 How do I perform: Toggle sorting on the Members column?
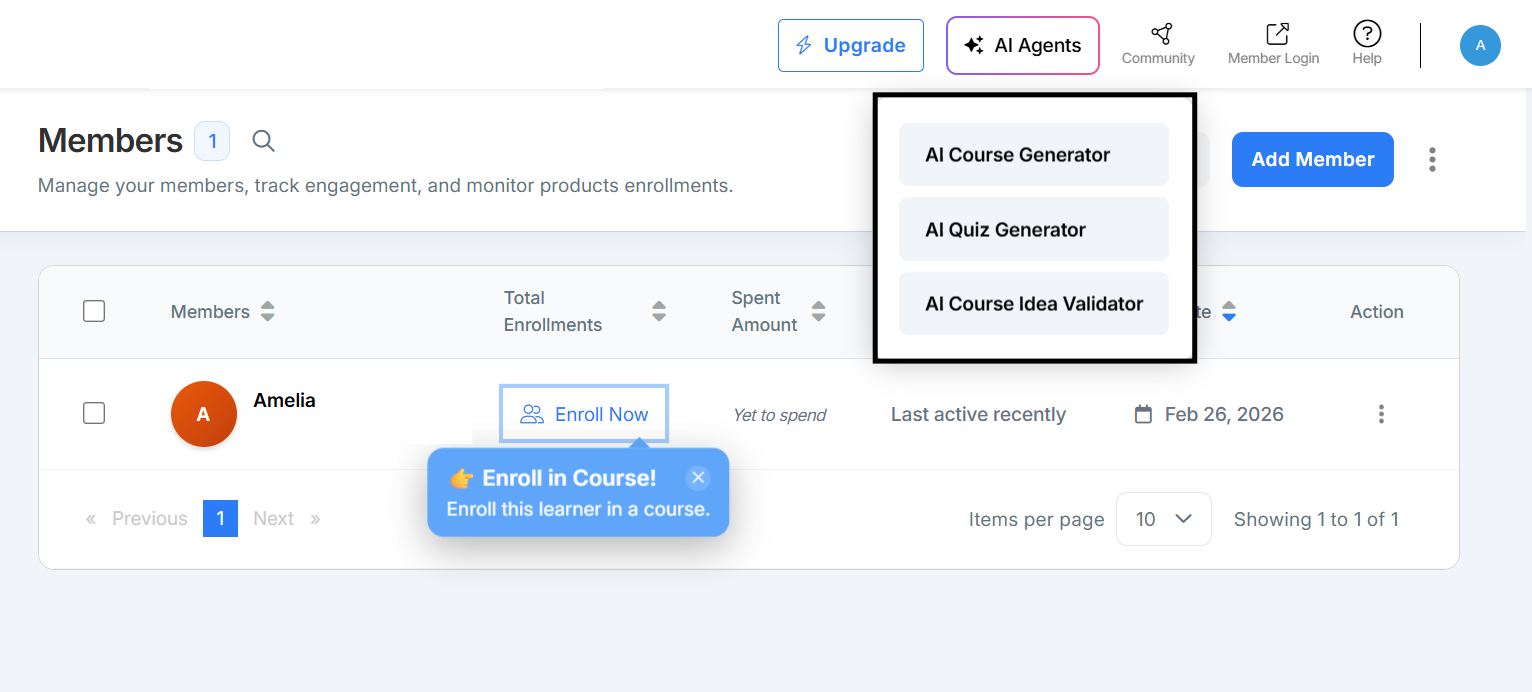click(x=267, y=311)
